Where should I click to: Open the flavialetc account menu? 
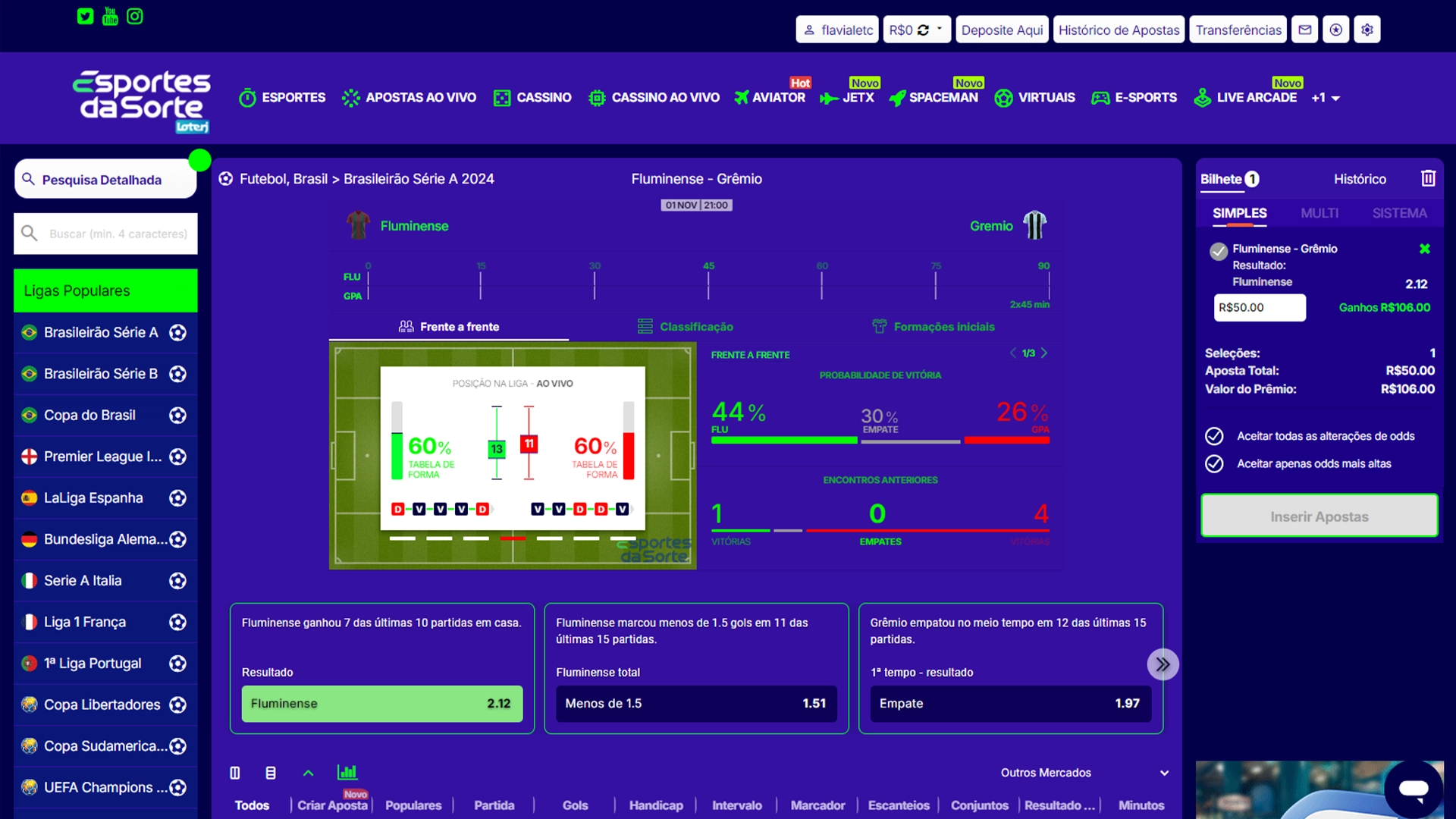click(x=837, y=30)
